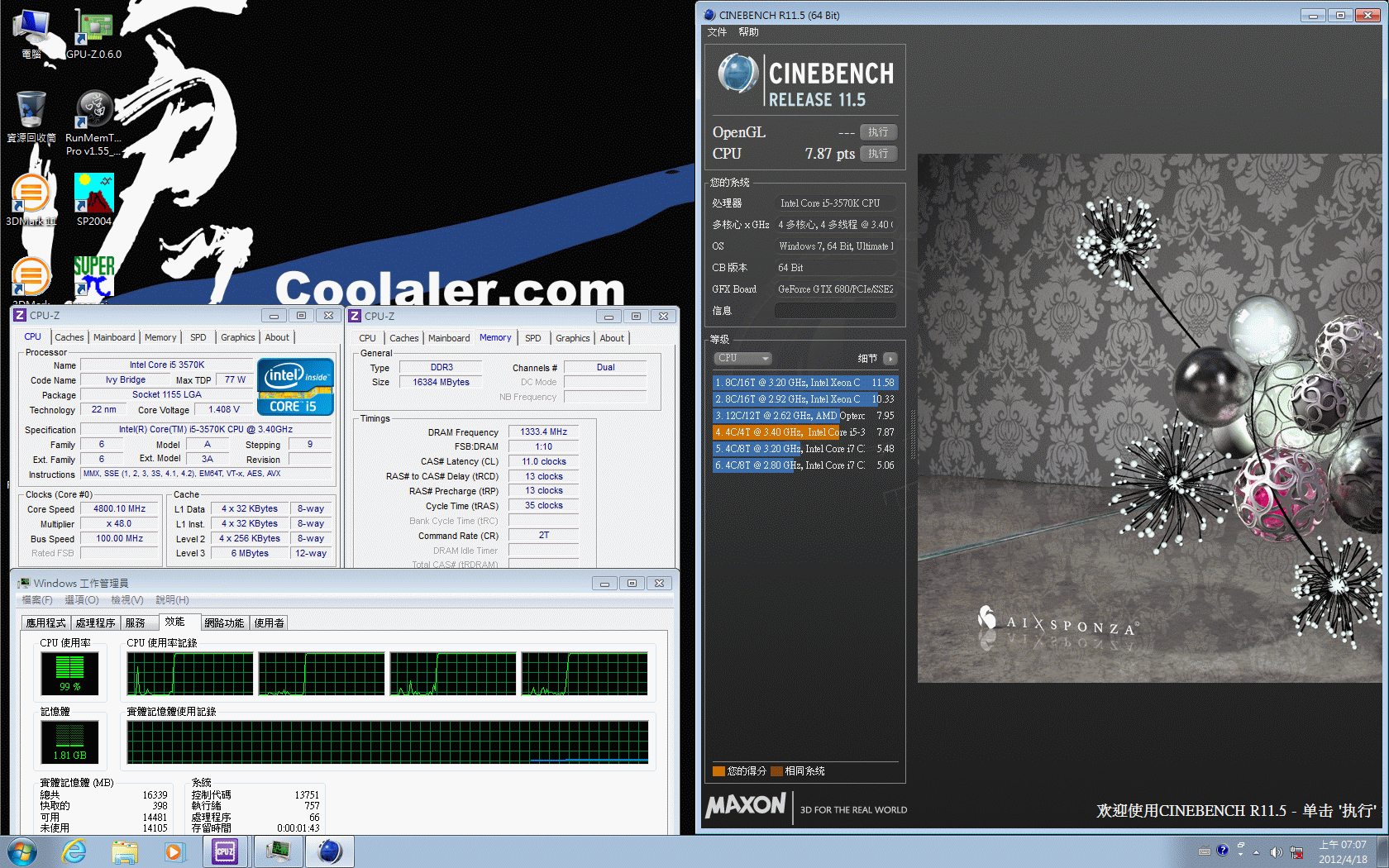Select the 處理程序 tab in Task Manager

pos(95,623)
